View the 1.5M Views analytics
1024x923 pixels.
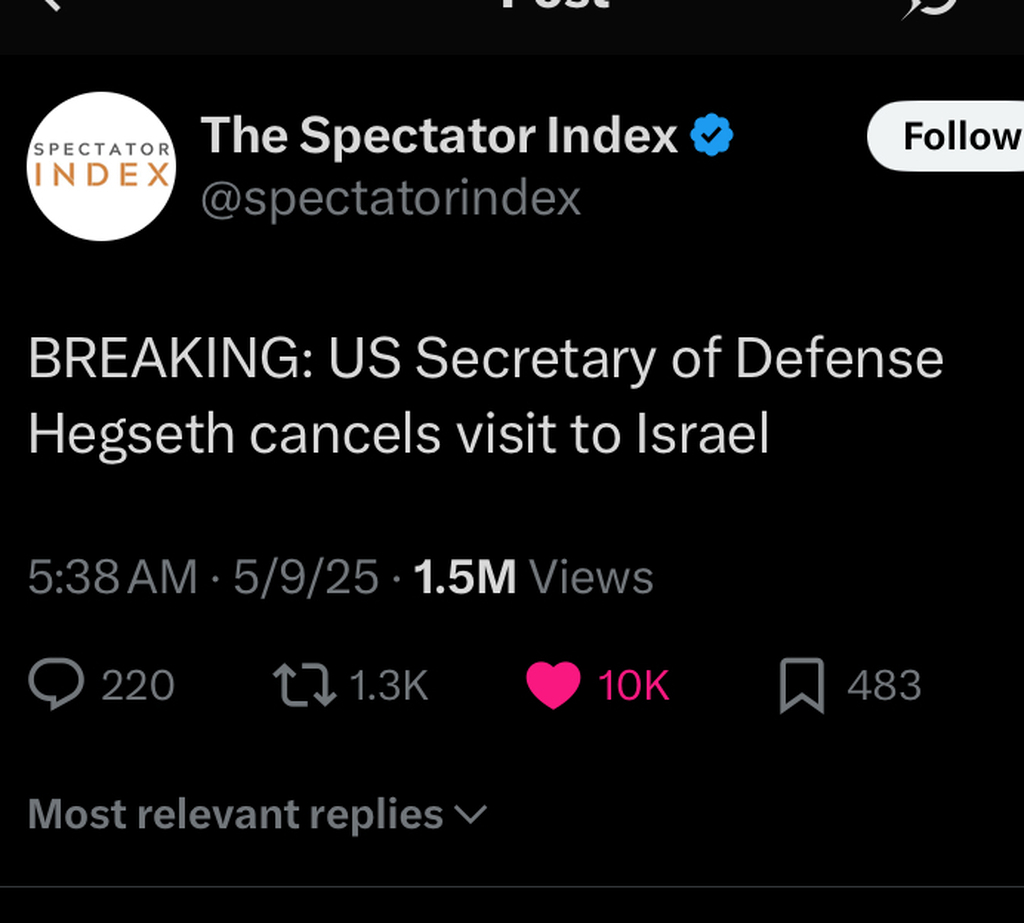point(533,578)
